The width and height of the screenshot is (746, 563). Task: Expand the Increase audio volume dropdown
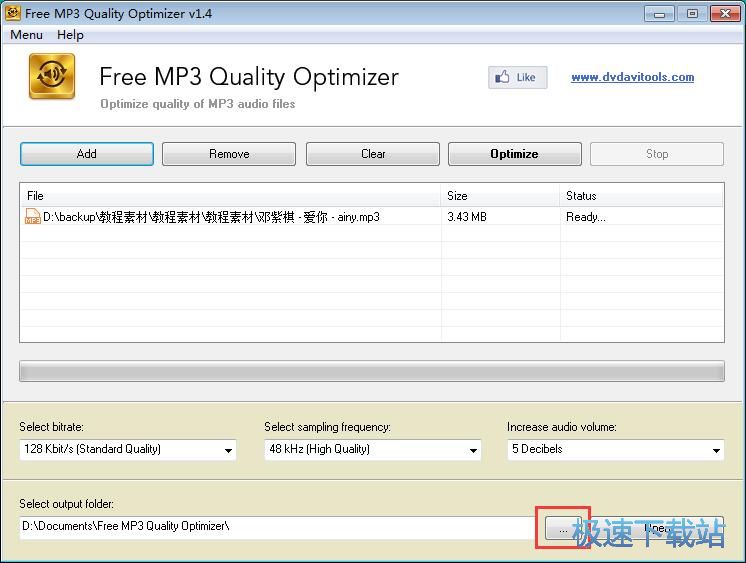(615, 450)
